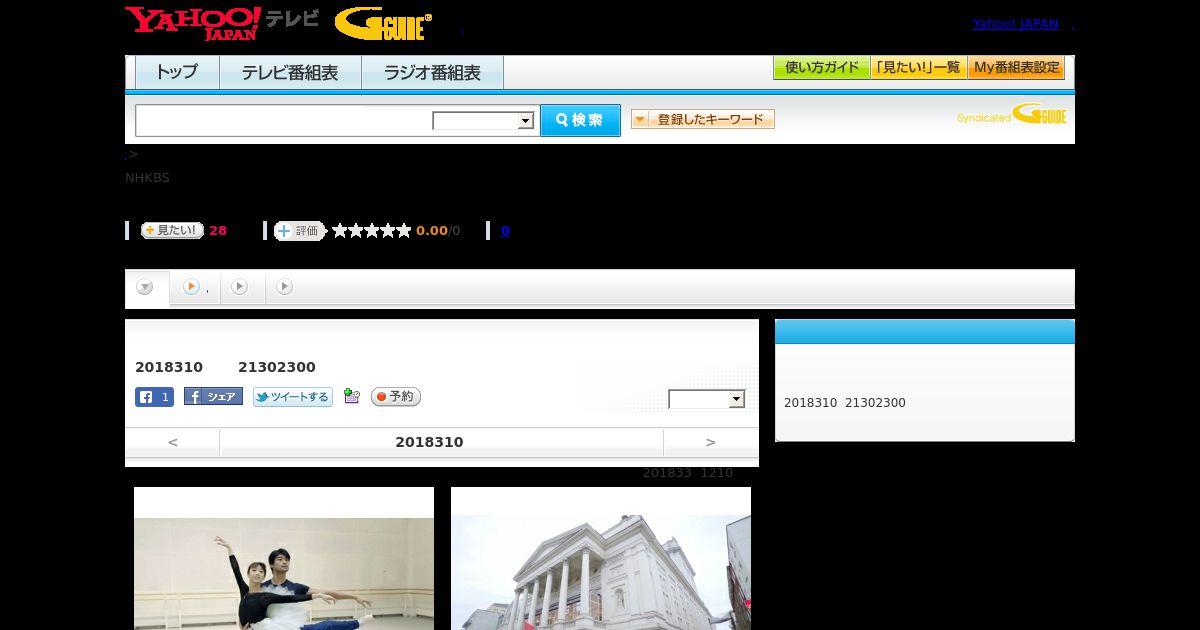Viewport: 1200px width, 630px height.
Task: Click the Syndicated G-GUIDE logo
Action: pyautogui.click(x=1012, y=114)
